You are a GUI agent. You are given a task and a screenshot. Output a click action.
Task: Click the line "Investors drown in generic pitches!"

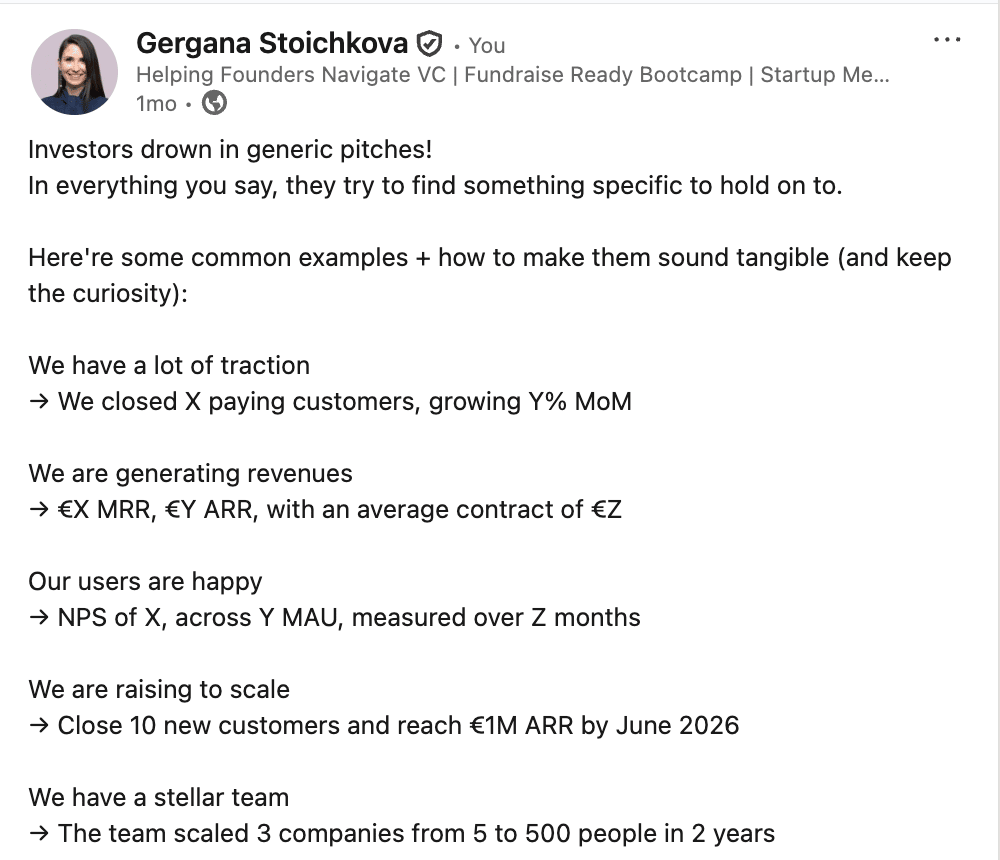coord(231,150)
